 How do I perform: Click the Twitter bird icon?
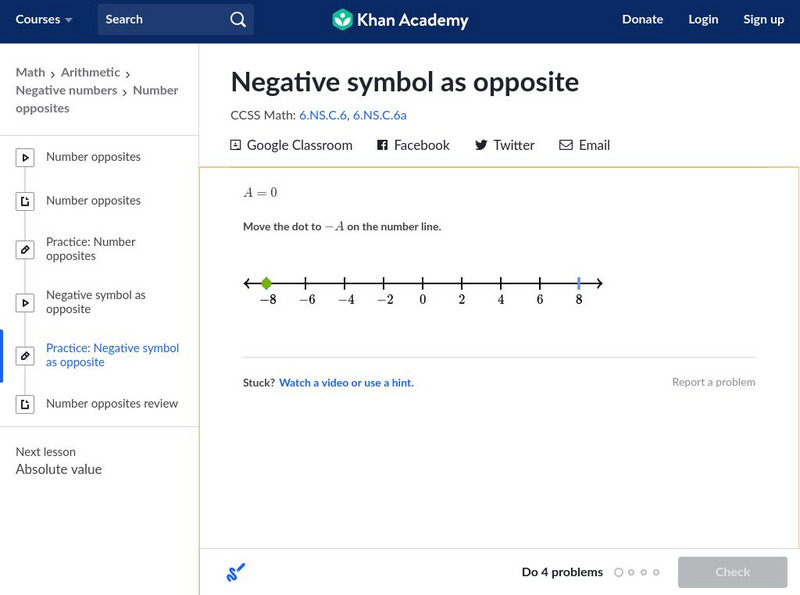[481, 145]
